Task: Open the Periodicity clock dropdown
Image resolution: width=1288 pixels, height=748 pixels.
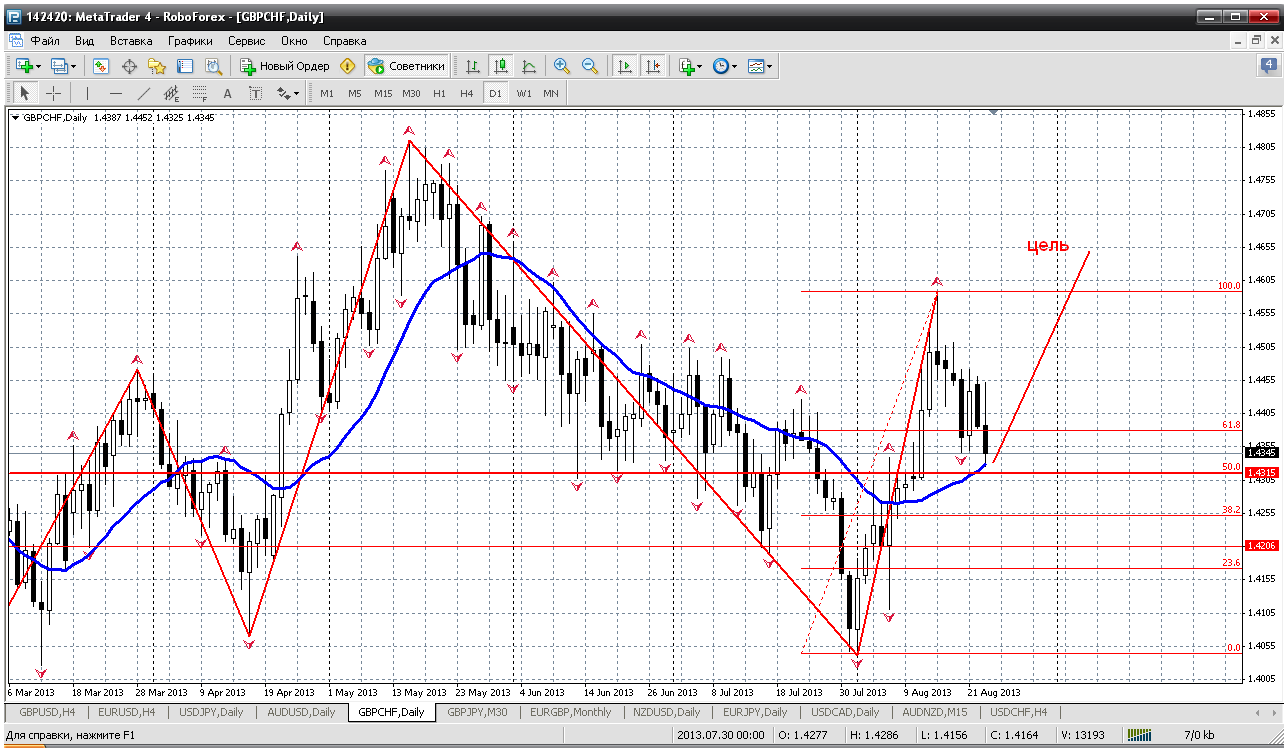Action: coord(734,66)
